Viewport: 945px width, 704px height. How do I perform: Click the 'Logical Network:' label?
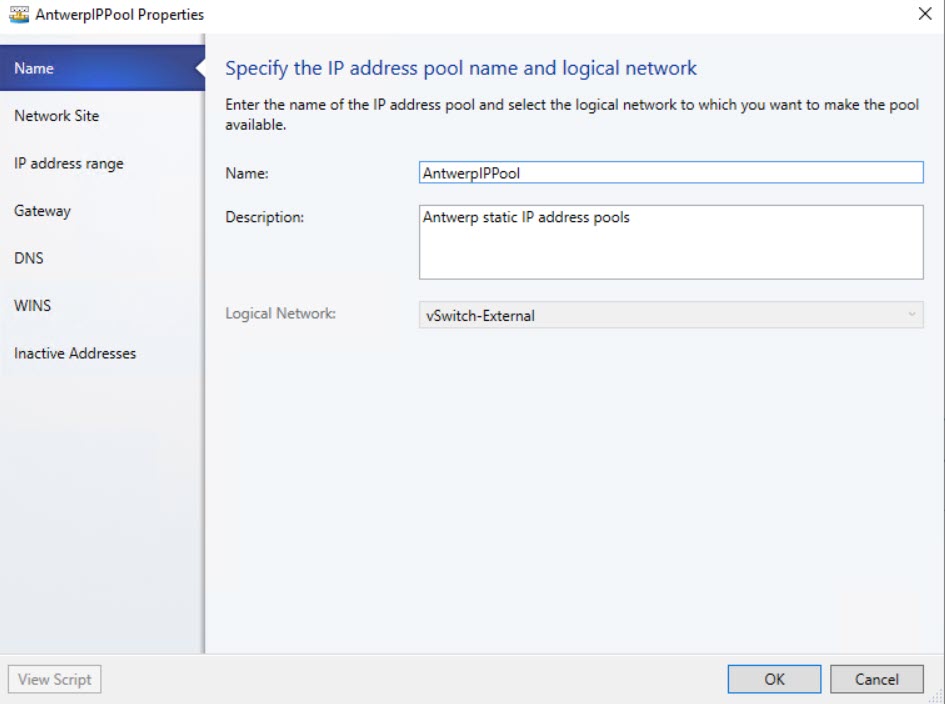pos(281,313)
